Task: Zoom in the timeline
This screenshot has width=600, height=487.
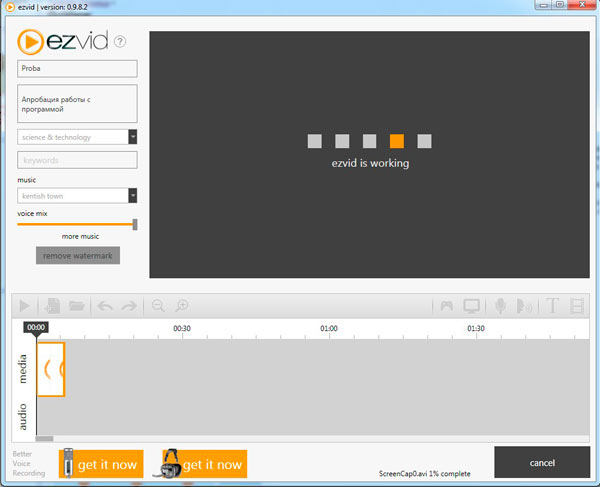Action: pyautogui.click(x=182, y=306)
